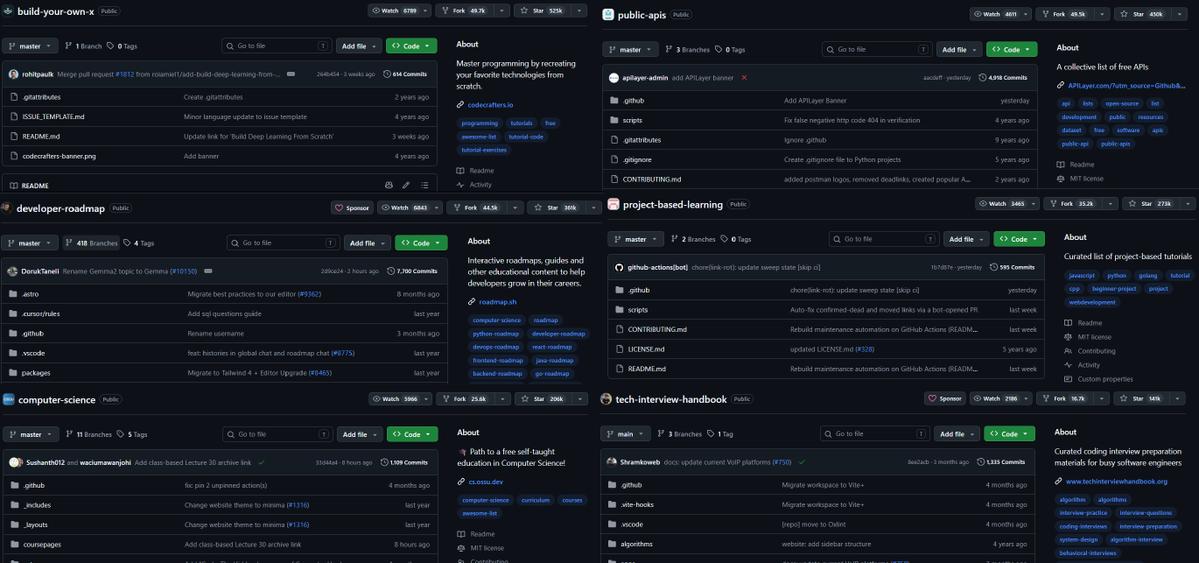The width and height of the screenshot is (1199, 563).
Task: Click the red failed-check X in public-apis
Action: point(744,77)
